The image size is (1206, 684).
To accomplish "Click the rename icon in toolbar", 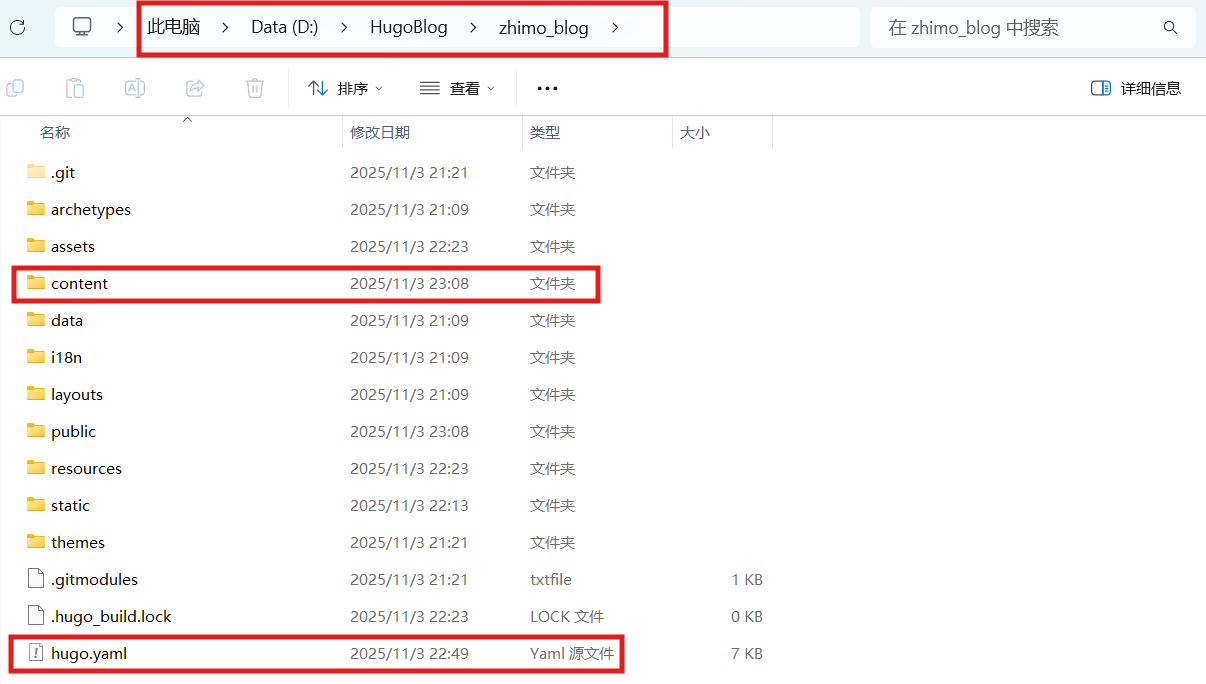I will 135,88.
